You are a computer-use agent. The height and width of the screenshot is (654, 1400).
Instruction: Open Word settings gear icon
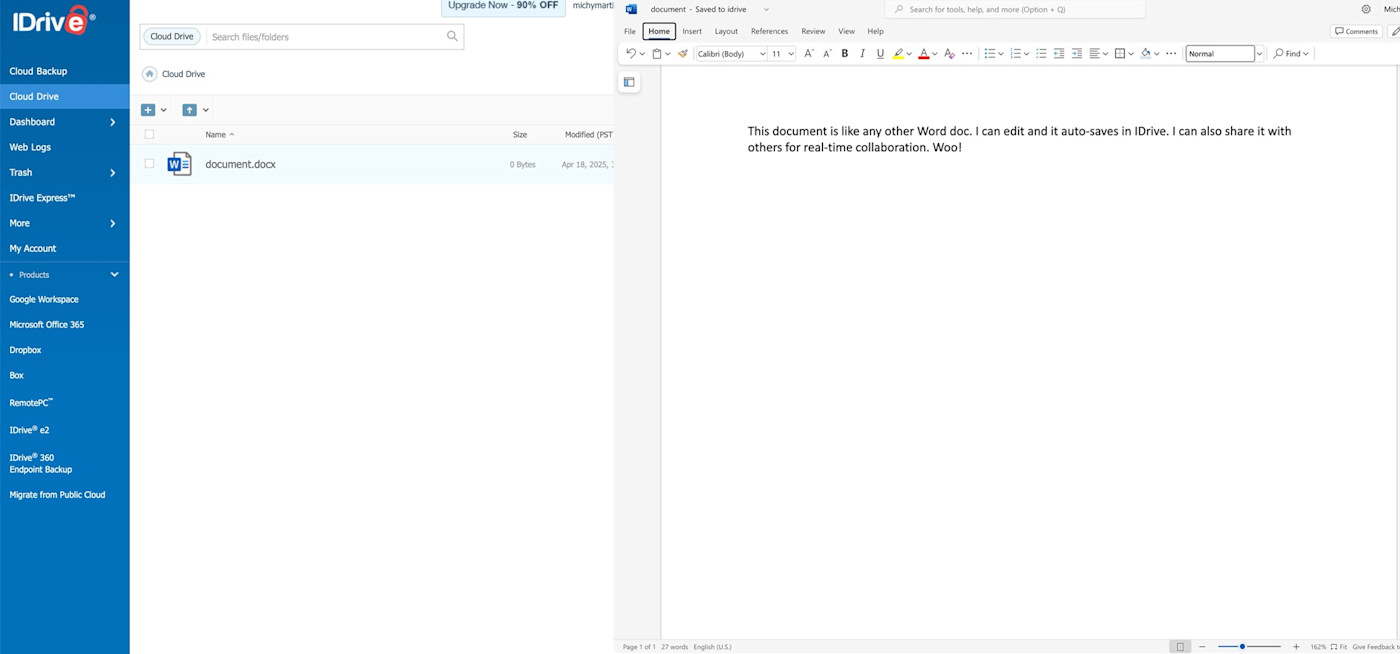coord(1366,9)
